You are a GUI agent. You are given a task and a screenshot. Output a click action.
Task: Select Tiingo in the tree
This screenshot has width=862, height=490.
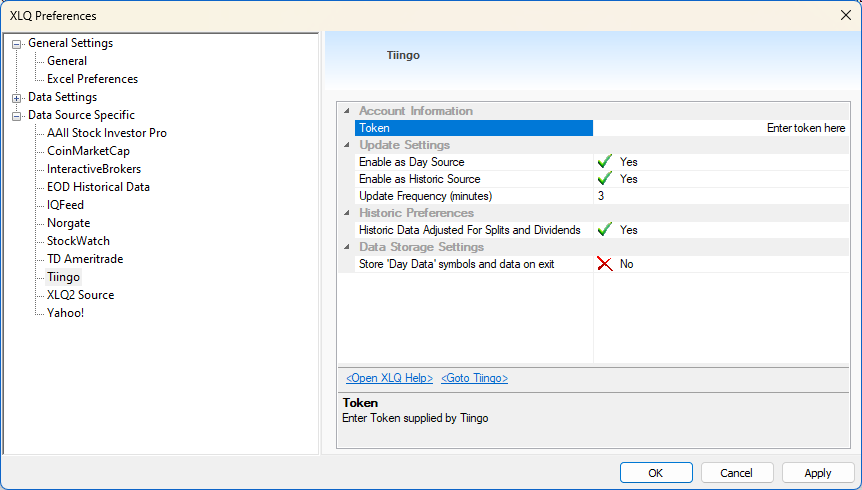tap(64, 277)
